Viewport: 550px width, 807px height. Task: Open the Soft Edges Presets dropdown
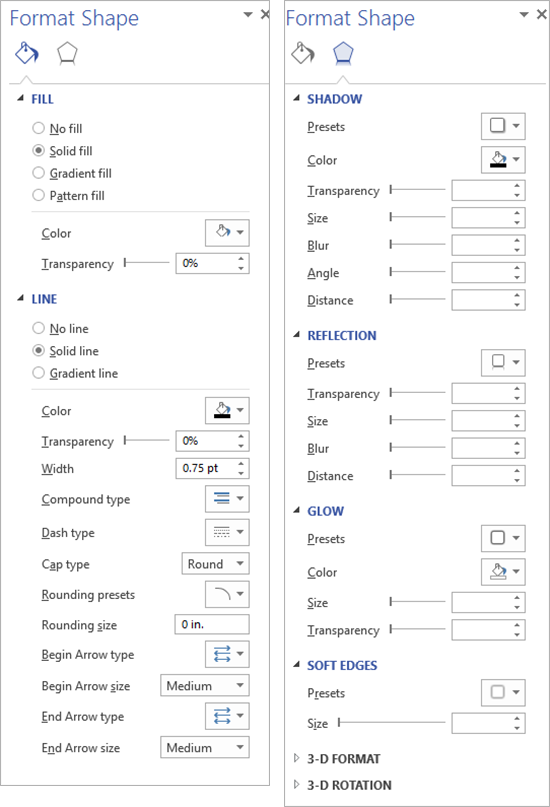tap(503, 692)
